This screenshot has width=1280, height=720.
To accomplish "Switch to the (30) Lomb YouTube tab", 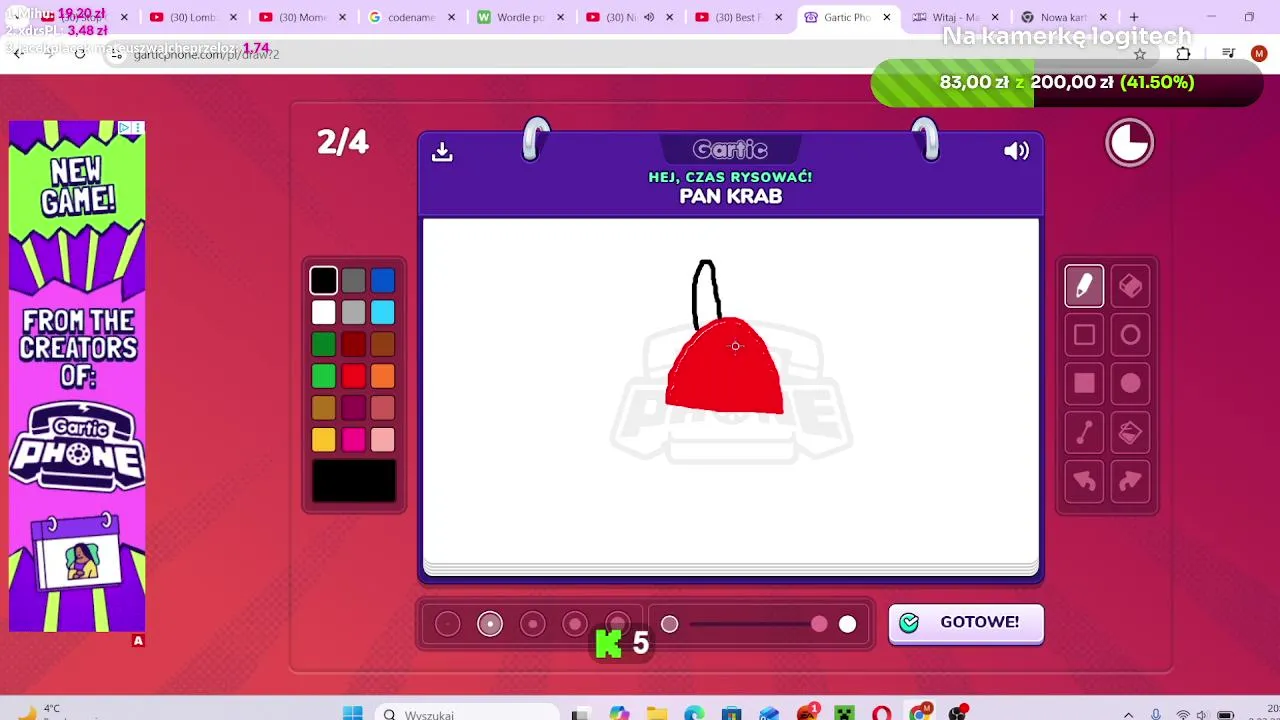I will [x=194, y=17].
